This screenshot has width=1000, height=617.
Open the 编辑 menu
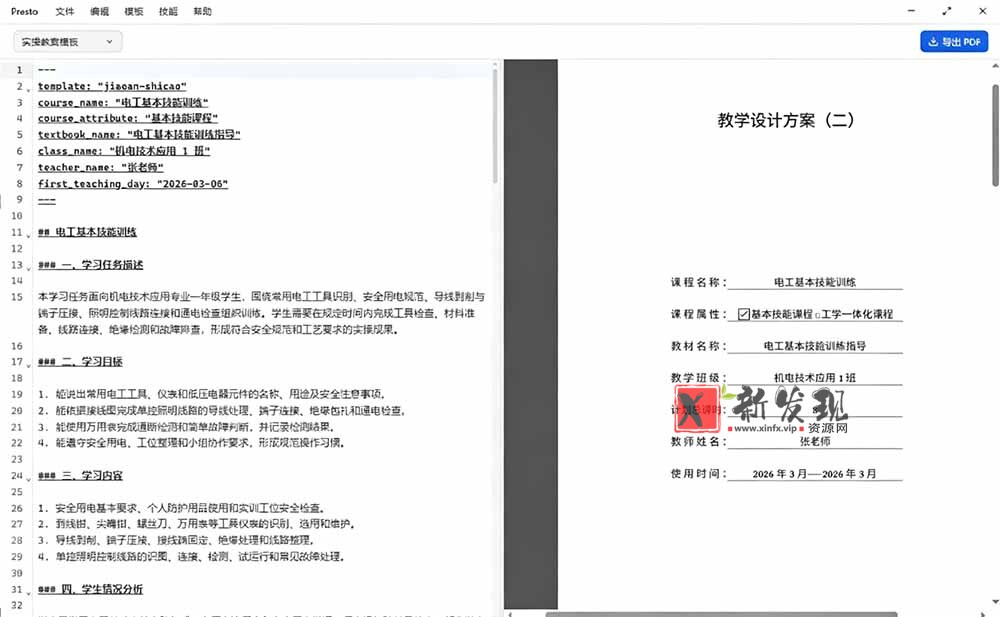pos(99,11)
